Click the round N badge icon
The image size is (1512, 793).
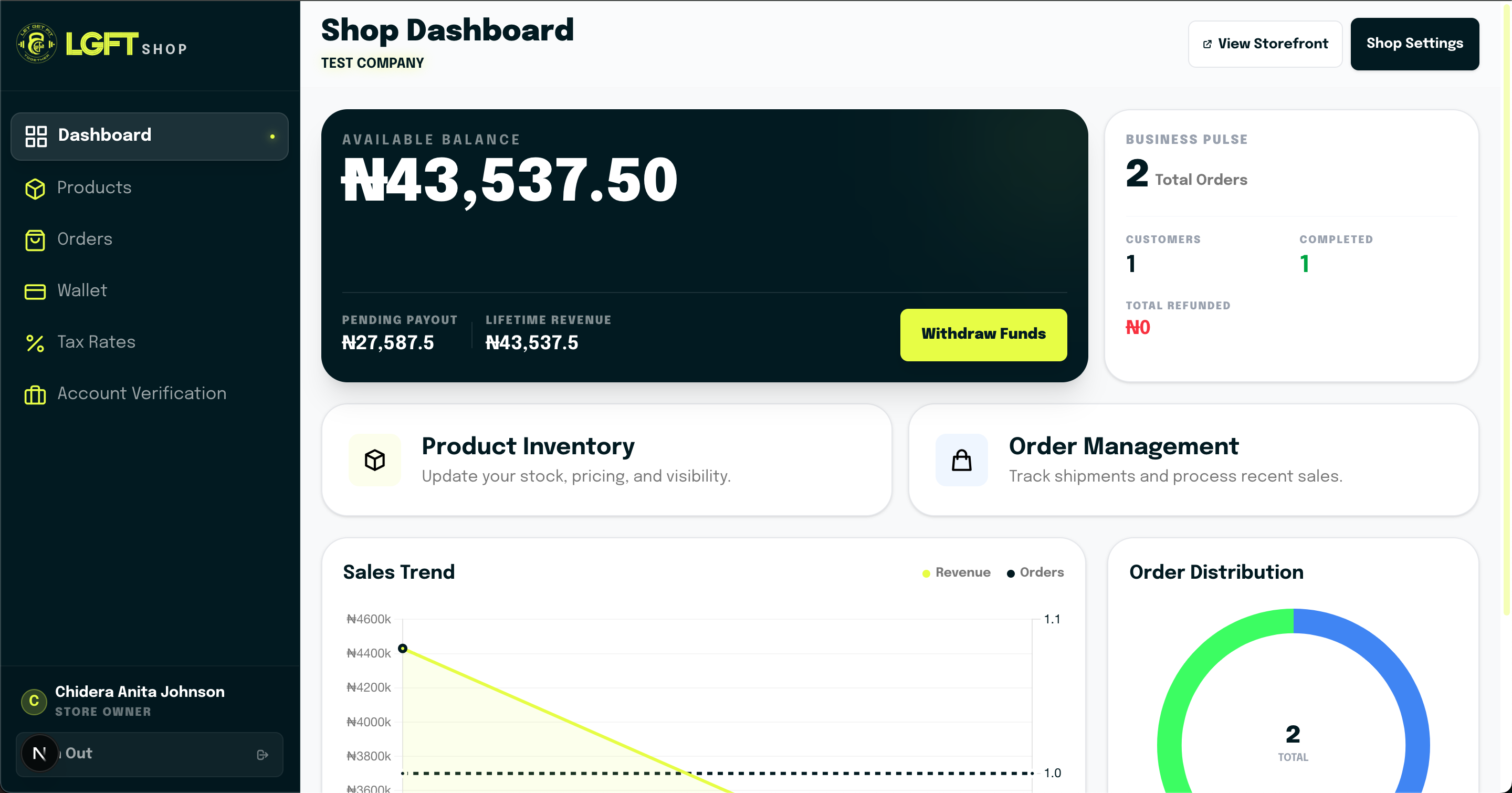39,753
